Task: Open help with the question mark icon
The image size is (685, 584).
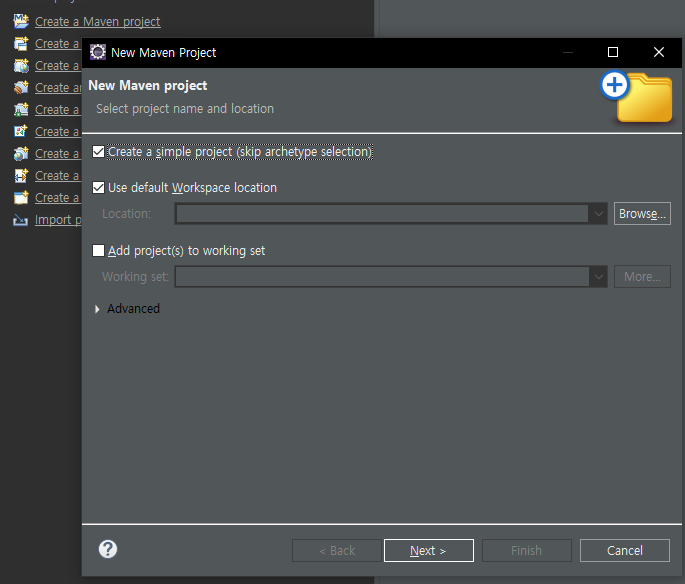Action: (x=108, y=549)
